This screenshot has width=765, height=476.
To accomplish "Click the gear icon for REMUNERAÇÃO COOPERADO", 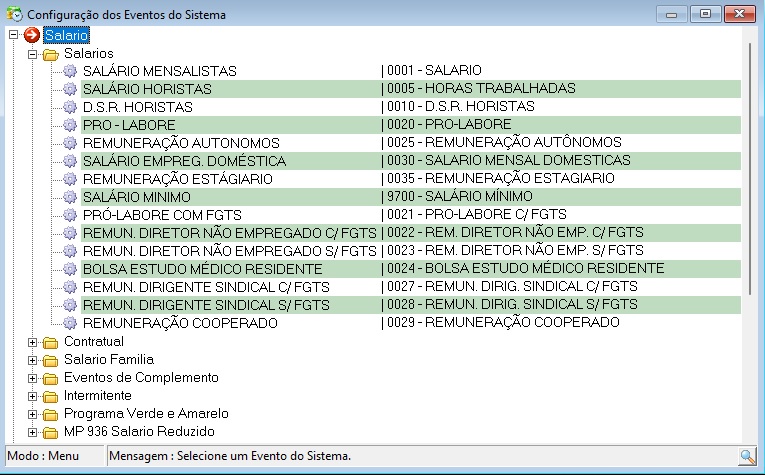I will 70,323.
